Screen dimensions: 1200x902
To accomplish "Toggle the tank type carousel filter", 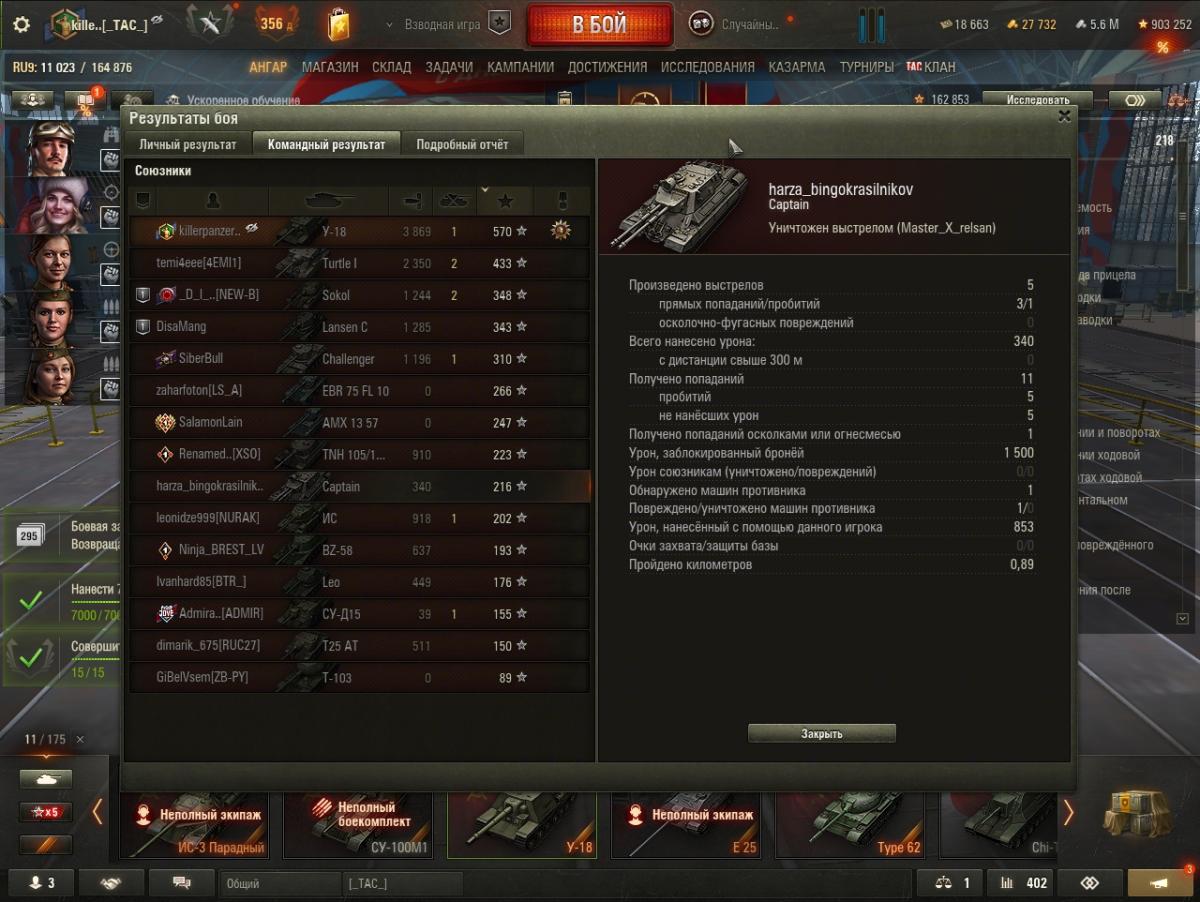I will point(45,778).
